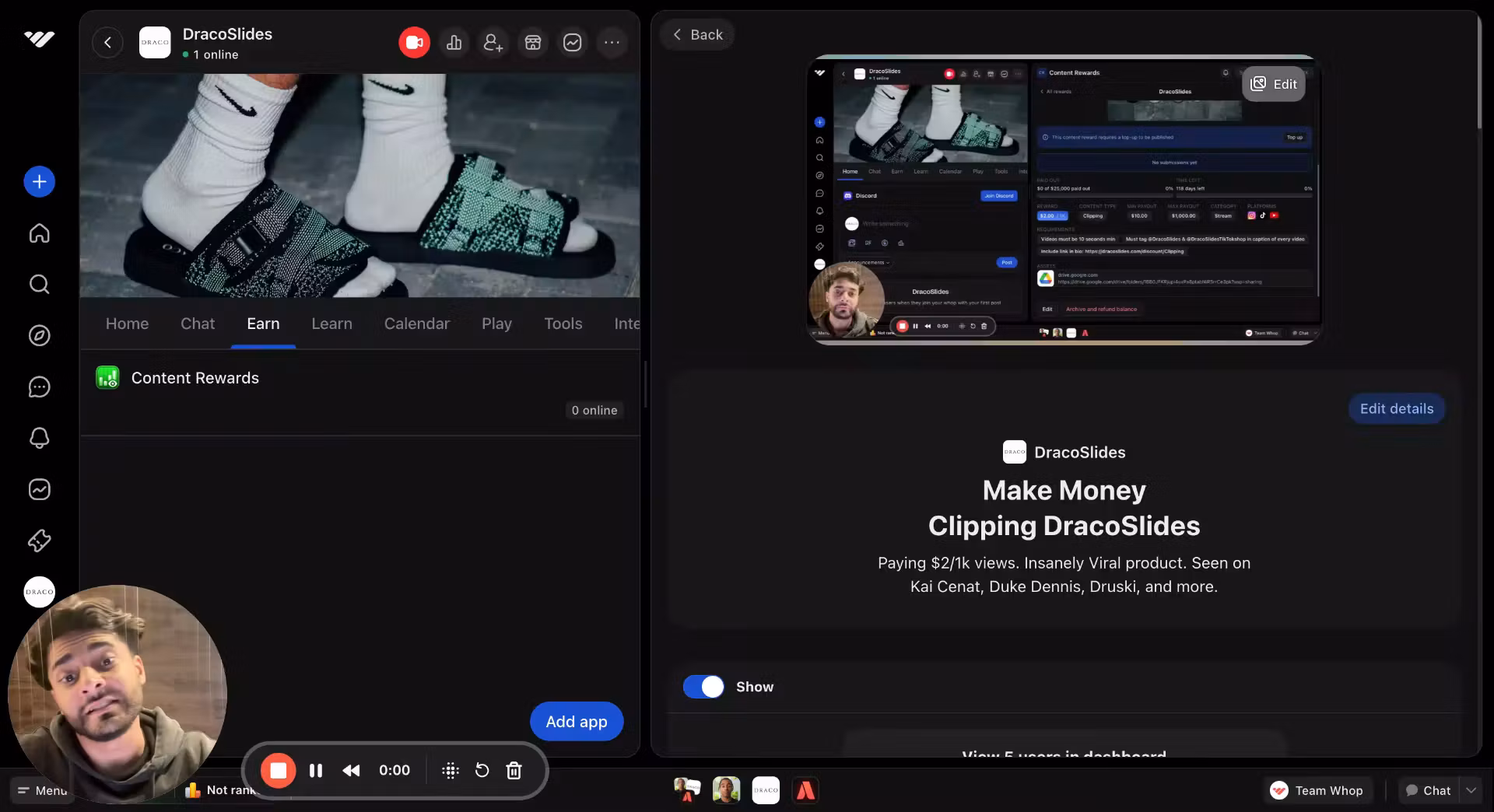Open the storefront icon in header
The height and width of the screenshot is (812, 1494).
(x=533, y=43)
